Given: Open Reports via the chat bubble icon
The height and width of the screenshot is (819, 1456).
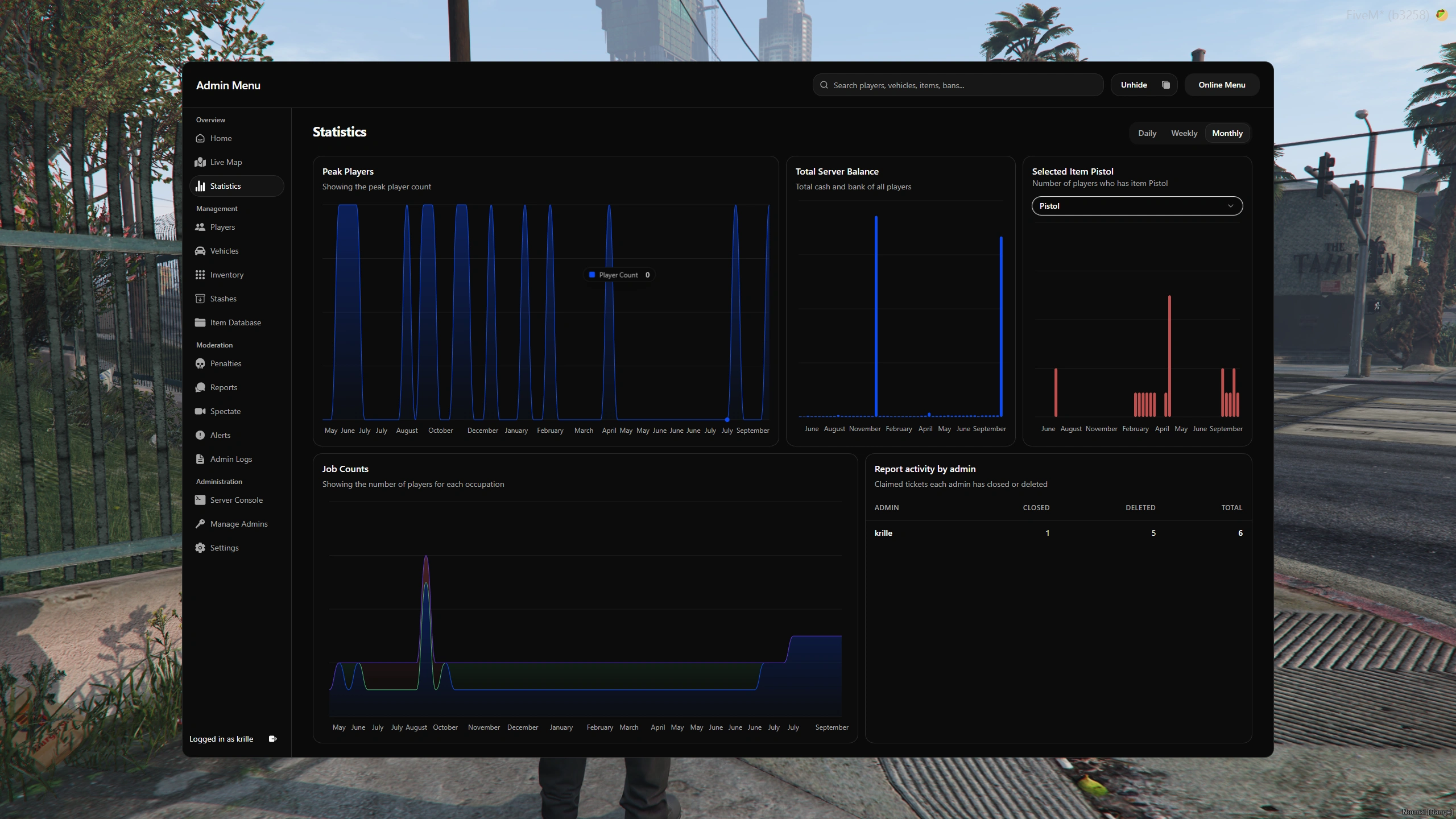Looking at the screenshot, I should tap(200, 387).
